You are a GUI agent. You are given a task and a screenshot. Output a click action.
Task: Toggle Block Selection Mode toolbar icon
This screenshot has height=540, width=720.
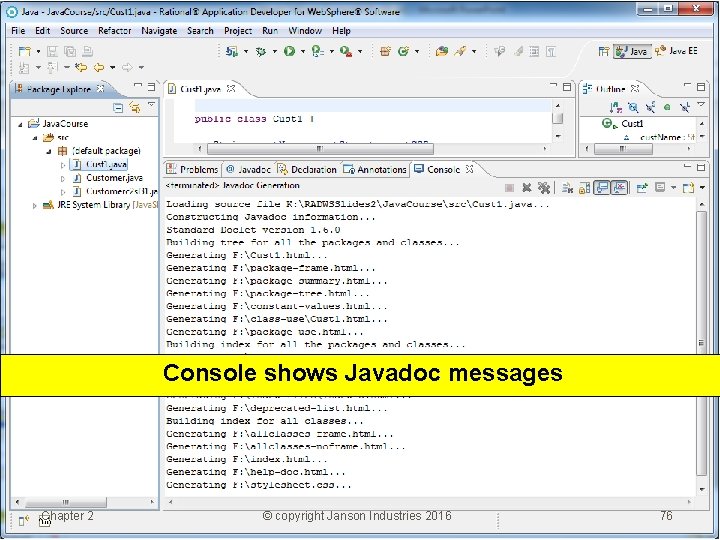tap(534, 51)
